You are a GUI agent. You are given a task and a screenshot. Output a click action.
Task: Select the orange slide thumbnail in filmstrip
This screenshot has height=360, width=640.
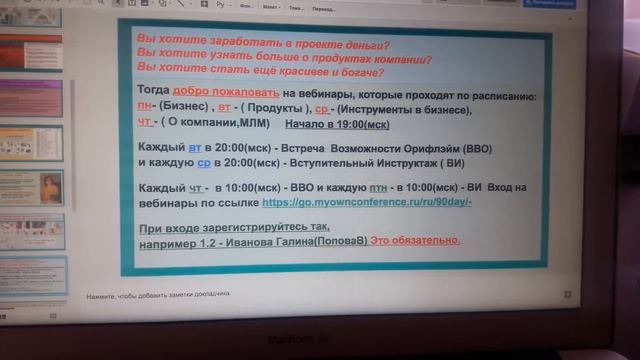31,53
